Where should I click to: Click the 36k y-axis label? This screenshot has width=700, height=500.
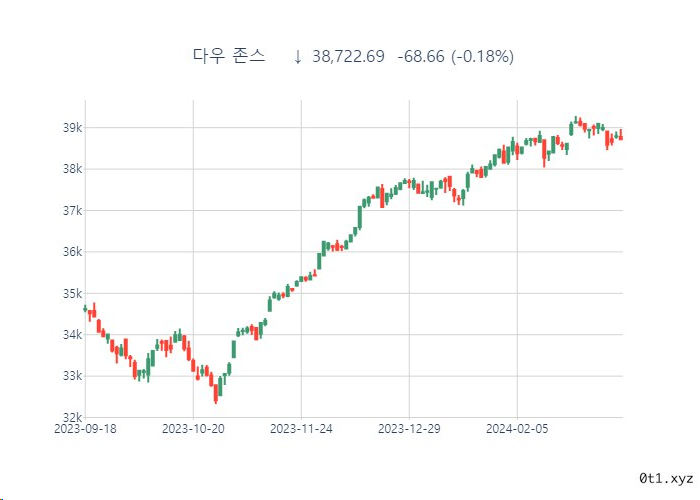pyautogui.click(x=72, y=252)
